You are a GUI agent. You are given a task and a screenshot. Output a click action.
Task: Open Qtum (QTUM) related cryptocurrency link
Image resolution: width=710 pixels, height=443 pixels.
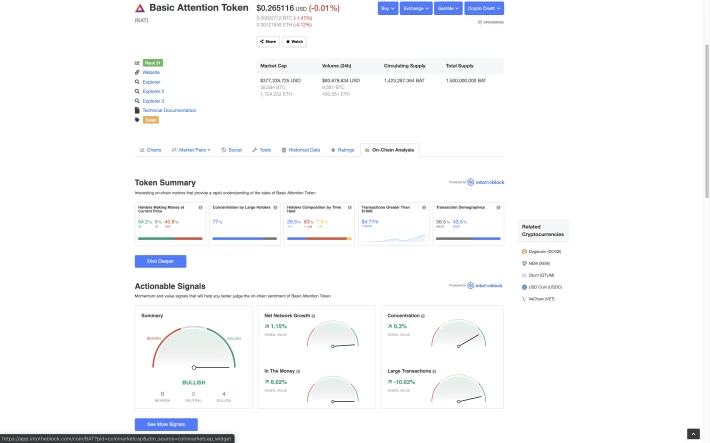[x=542, y=275]
